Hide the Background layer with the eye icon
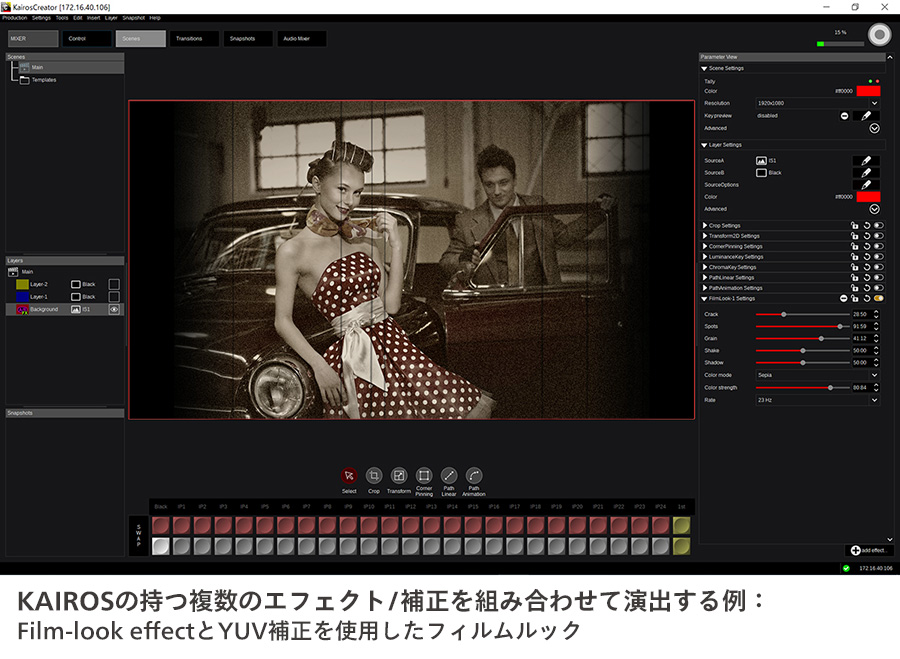The image size is (900, 659). 114,310
